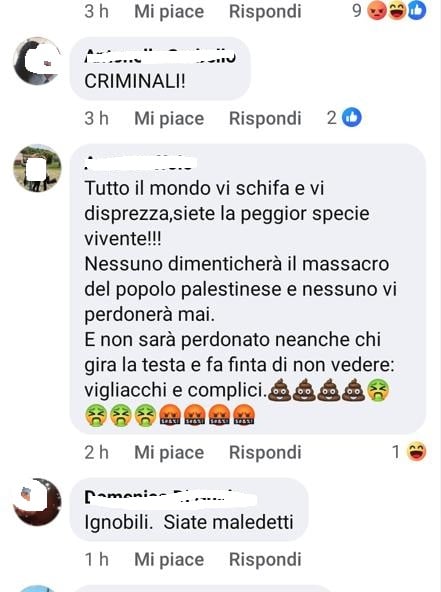Reply to the 'Tutto il mondo vi schifa' comment
The width and height of the screenshot is (441, 592).
click(x=265, y=452)
